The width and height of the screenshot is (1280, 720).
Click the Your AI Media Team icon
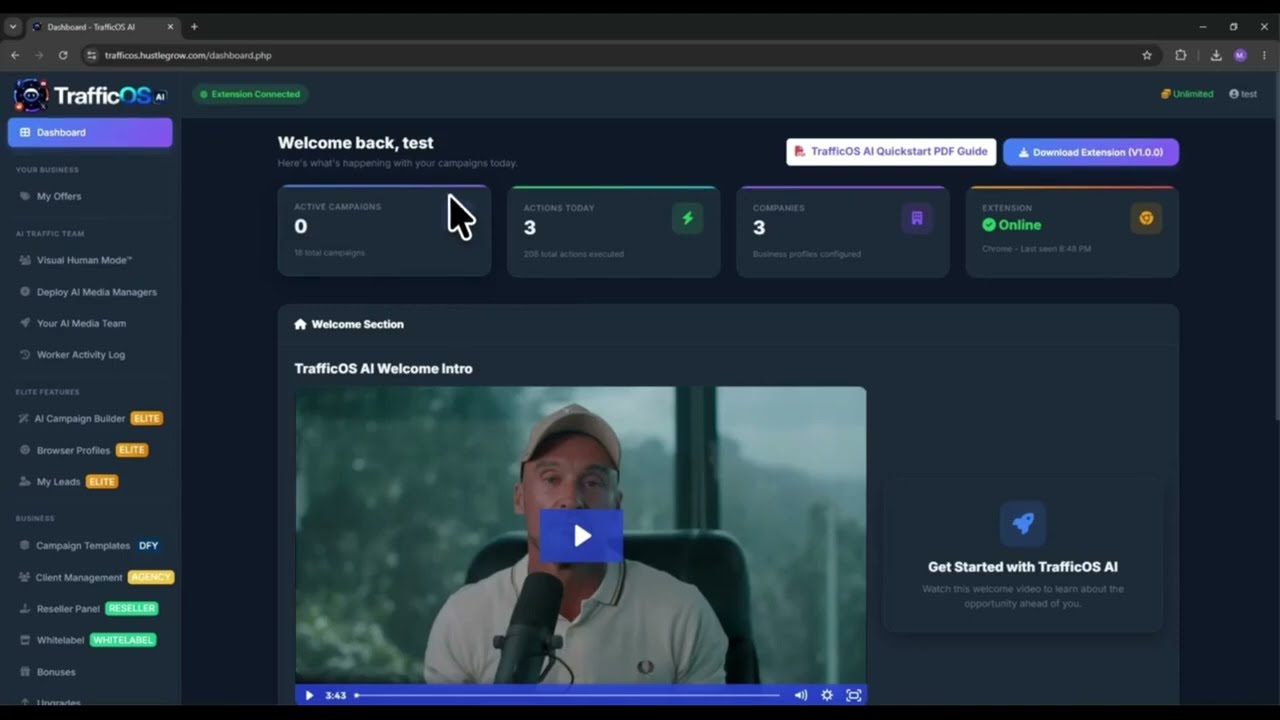25,323
